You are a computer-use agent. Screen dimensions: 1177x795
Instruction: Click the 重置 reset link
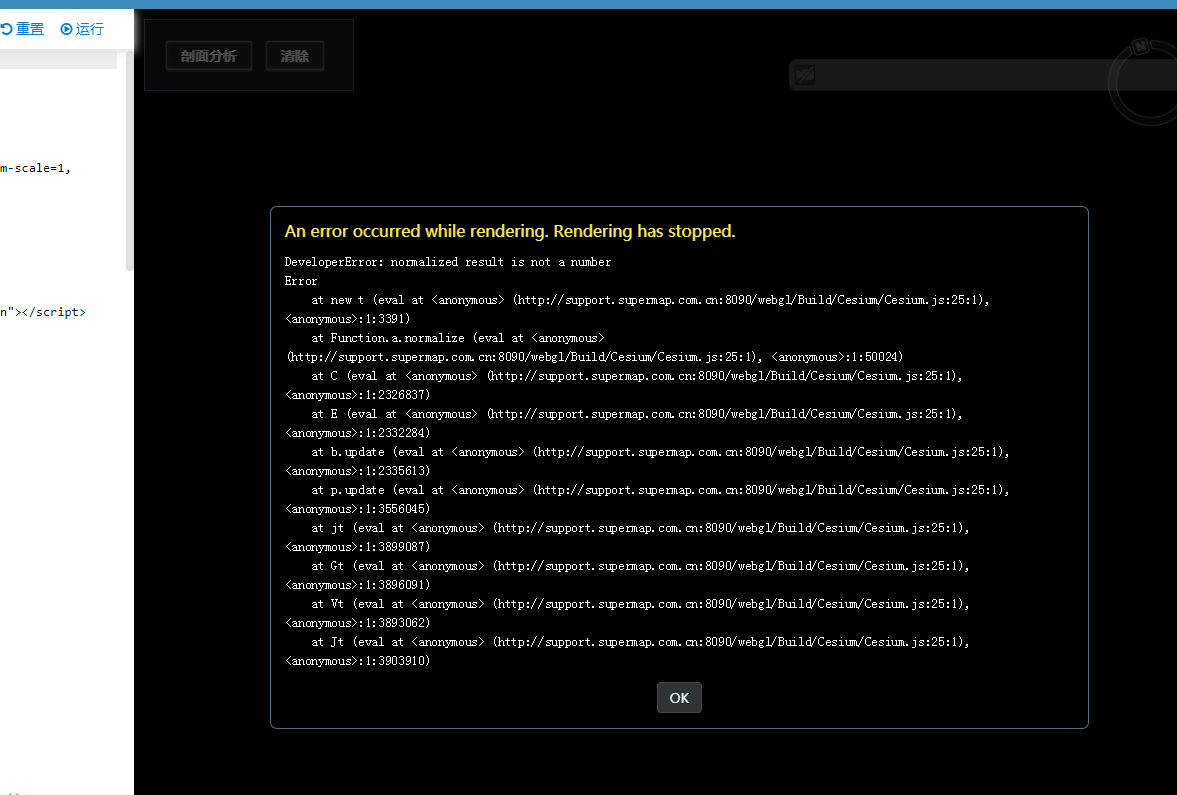[x=23, y=29]
